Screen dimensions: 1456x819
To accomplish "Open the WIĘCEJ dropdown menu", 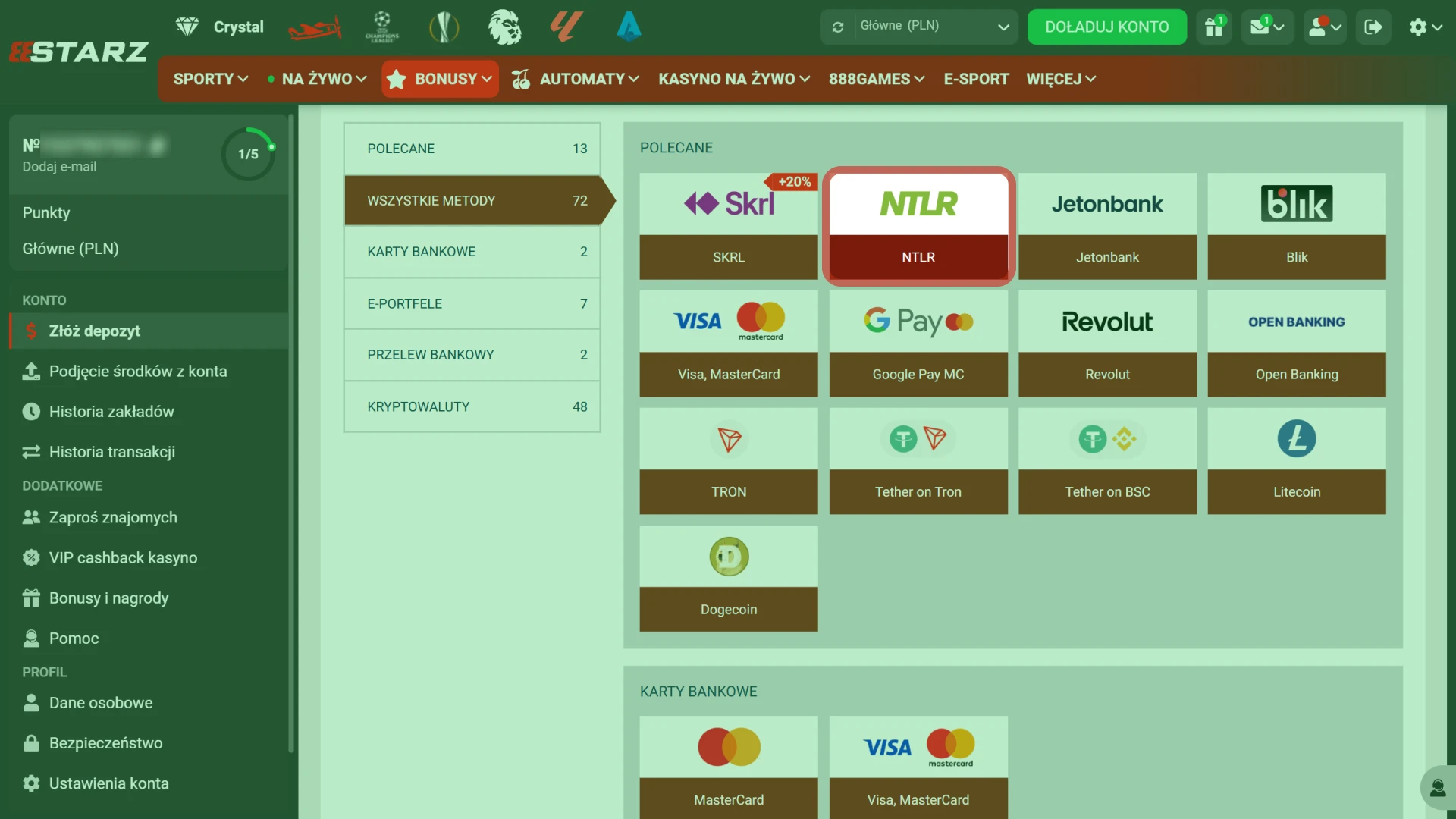I will pos(1061,79).
